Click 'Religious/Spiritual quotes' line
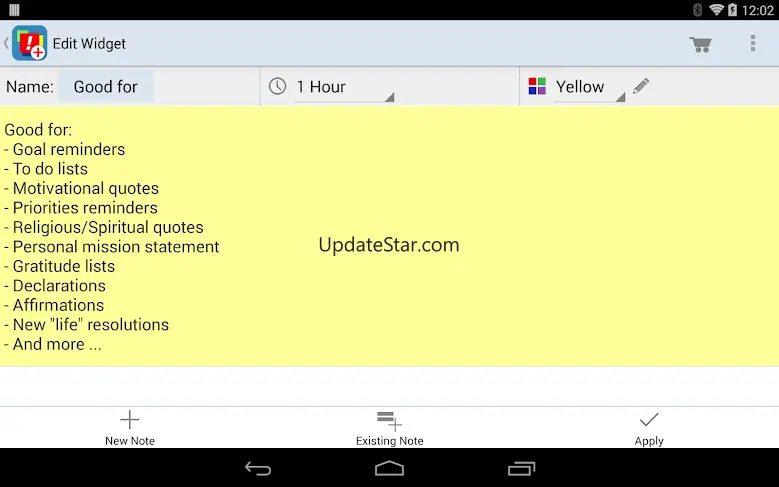This screenshot has width=779, height=487. [104, 228]
